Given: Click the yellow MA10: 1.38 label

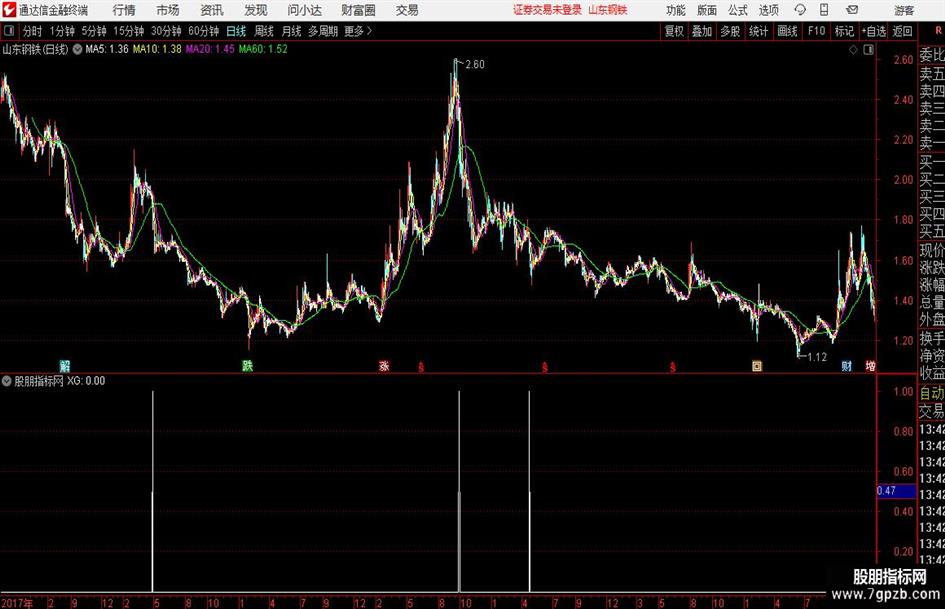Looking at the screenshot, I should (157, 49).
